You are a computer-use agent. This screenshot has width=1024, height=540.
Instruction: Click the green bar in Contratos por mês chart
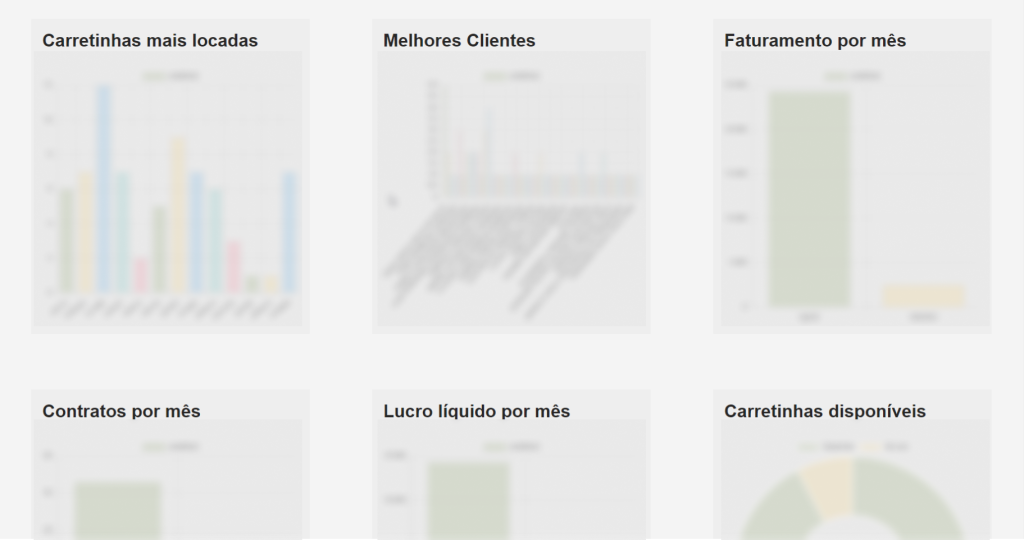pos(118,511)
